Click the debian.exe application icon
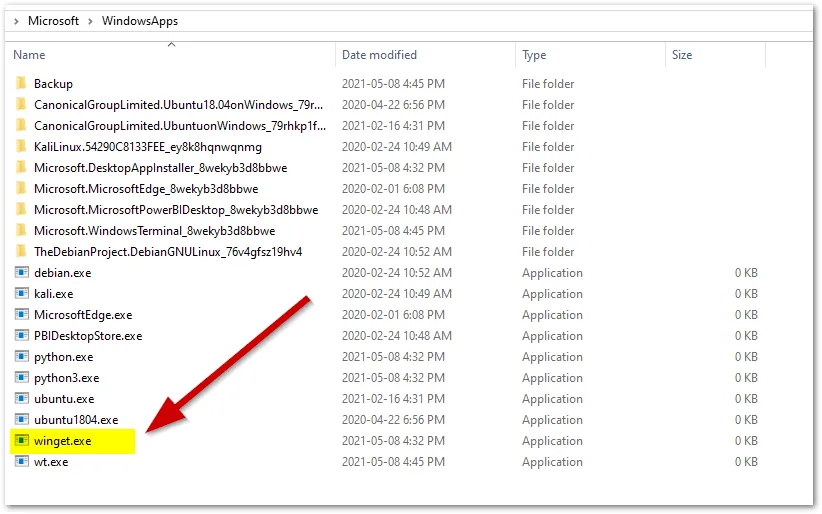822x514 pixels. pos(21,272)
